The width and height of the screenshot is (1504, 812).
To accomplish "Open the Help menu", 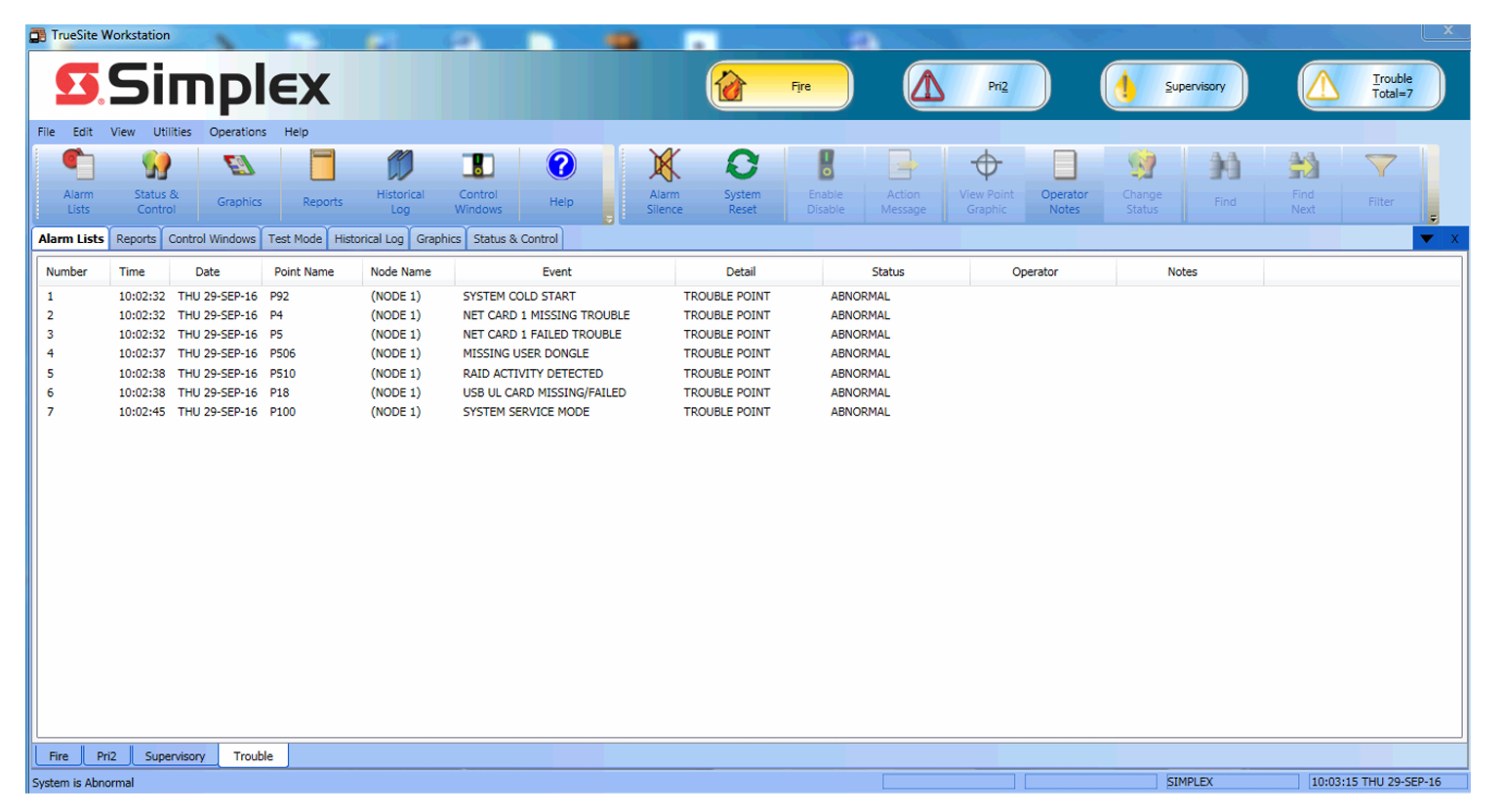I will point(297,132).
